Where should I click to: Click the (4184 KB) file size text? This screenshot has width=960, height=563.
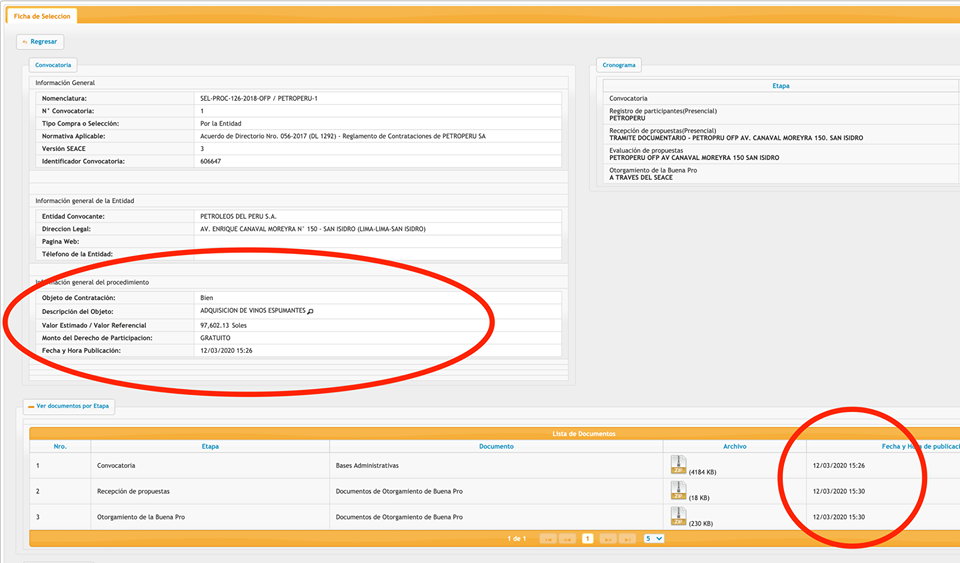pyautogui.click(x=702, y=472)
